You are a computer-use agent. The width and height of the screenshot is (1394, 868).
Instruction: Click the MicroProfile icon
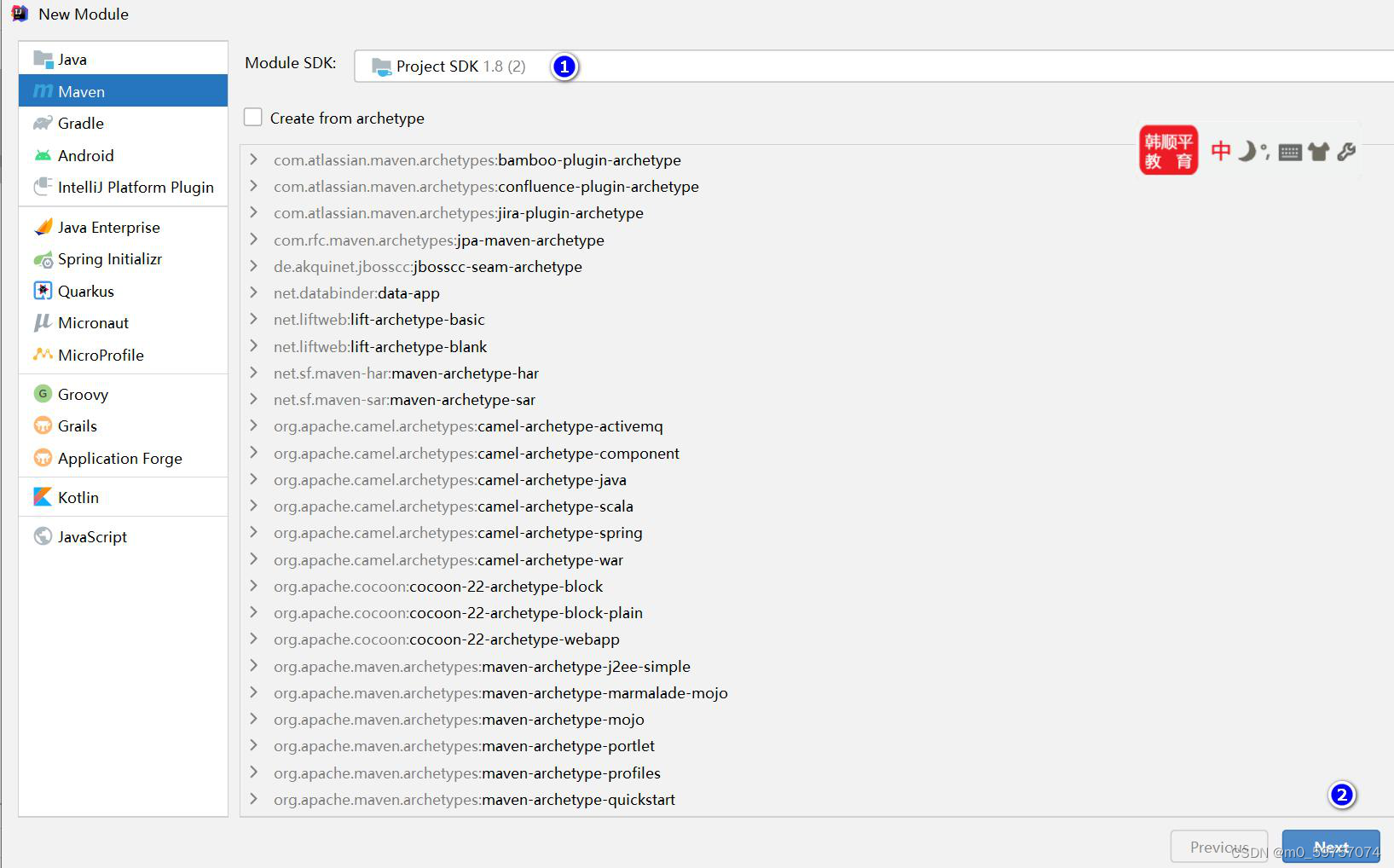point(43,355)
